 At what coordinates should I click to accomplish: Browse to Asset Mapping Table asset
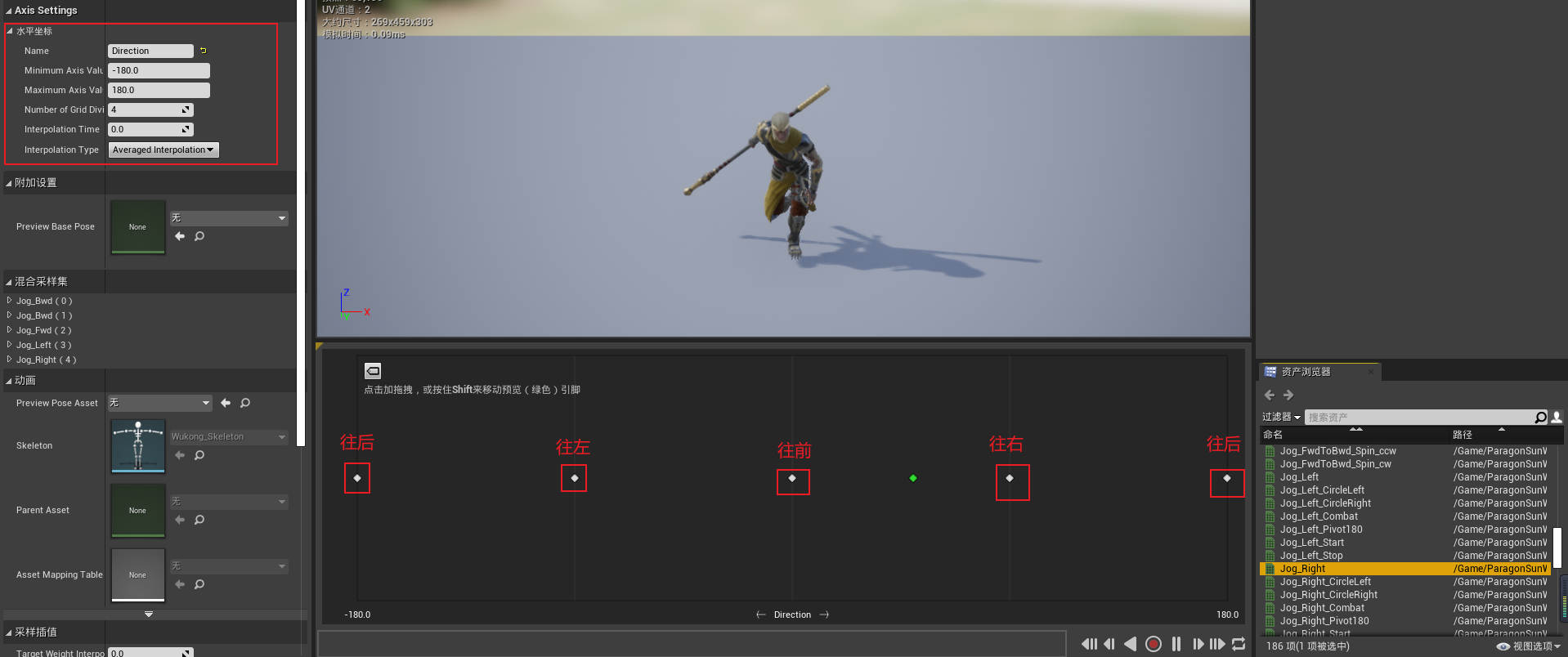(199, 584)
